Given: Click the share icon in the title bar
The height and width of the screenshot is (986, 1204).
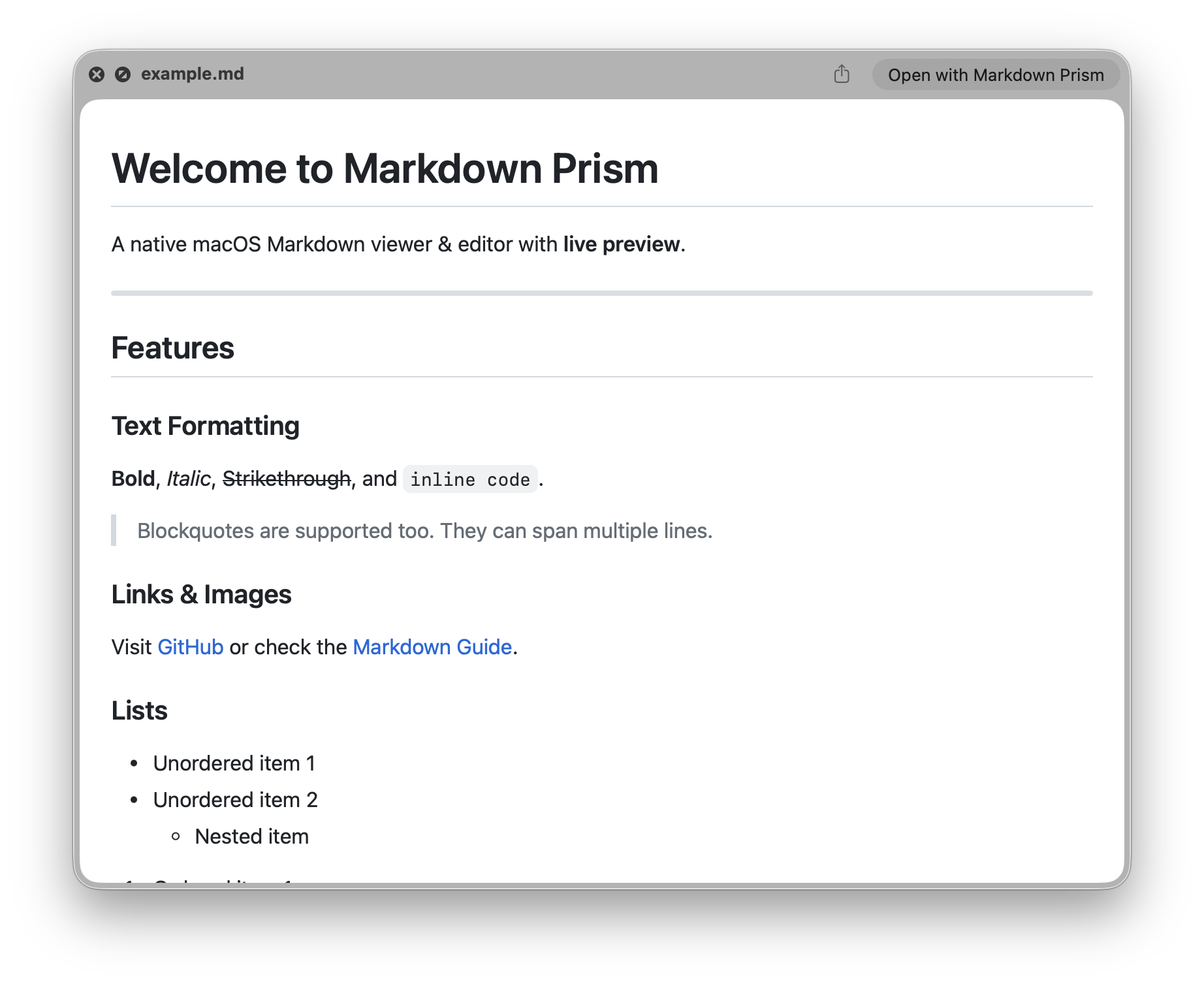Looking at the screenshot, I should point(842,74).
